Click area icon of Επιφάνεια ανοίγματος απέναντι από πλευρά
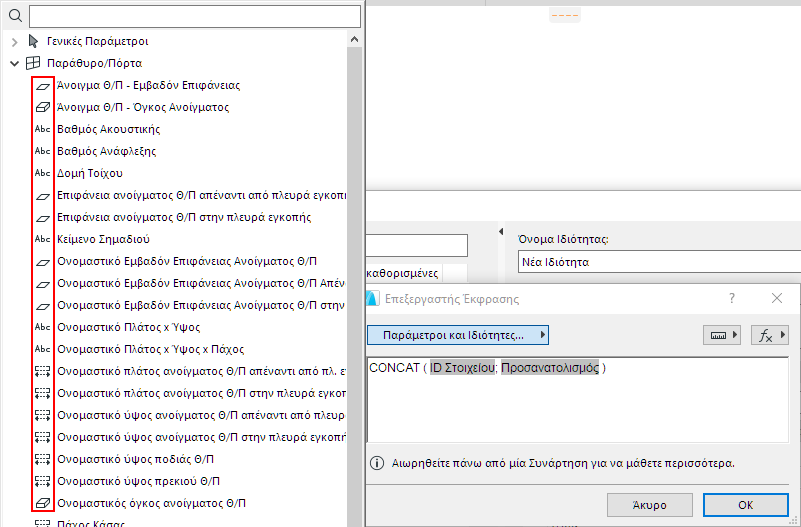The height and width of the screenshot is (527, 801). coord(42,196)
